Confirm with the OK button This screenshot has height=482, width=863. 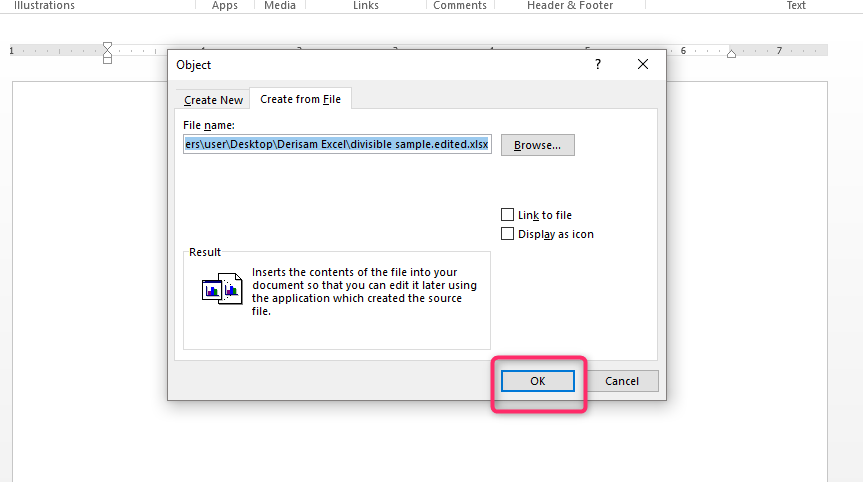coord(538,381)
